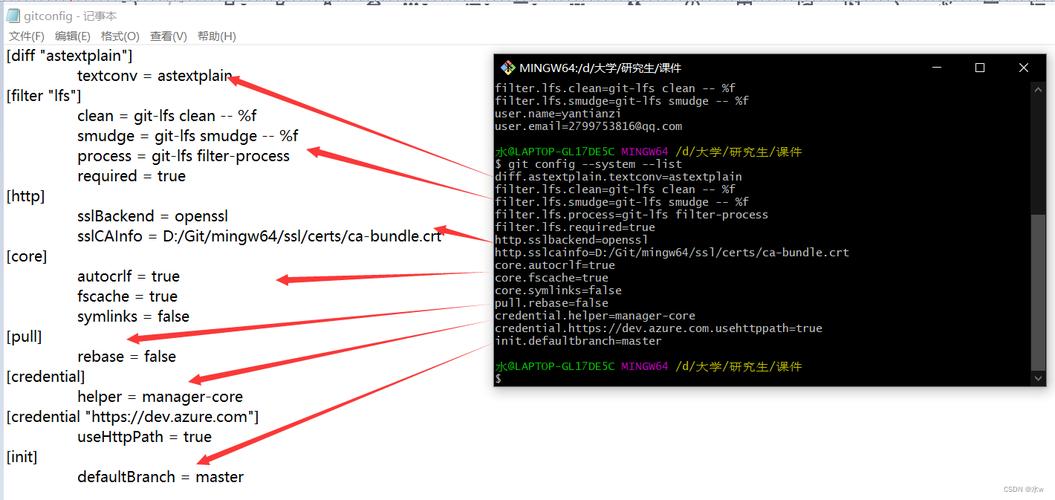Image resolution: width=1055 pixels, height=500 pixels.
Task: Click 'http.sslbackend=openssl' in terminal
Action: 571,240
